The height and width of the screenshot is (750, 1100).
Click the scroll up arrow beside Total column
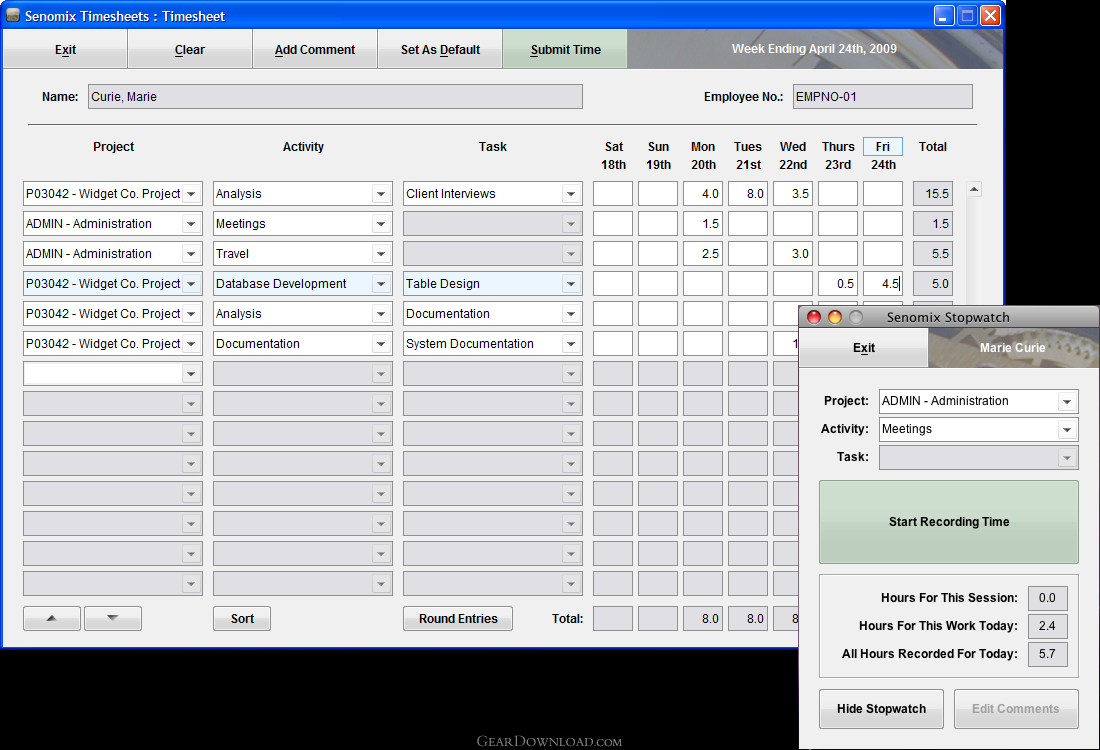[974, 189]
